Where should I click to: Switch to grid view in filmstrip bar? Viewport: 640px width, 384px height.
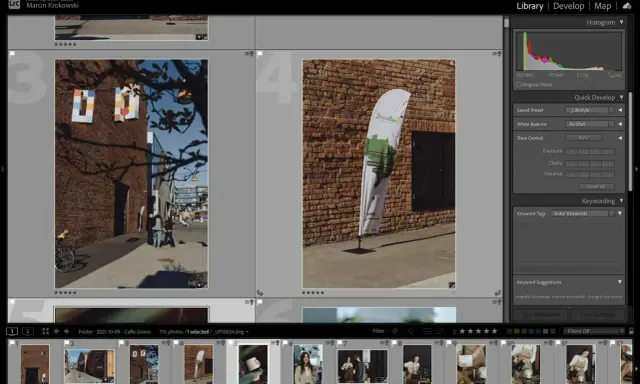click(45, 331)
